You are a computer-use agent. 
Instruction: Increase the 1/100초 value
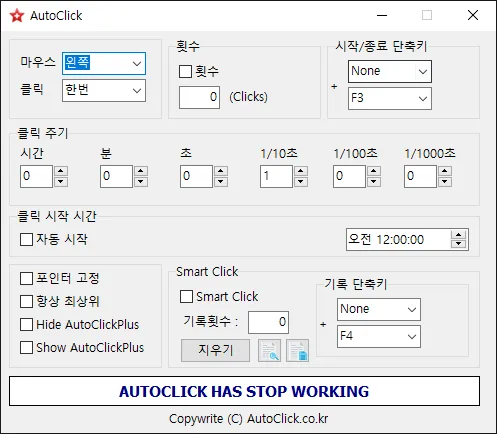[x=374, y=171]
